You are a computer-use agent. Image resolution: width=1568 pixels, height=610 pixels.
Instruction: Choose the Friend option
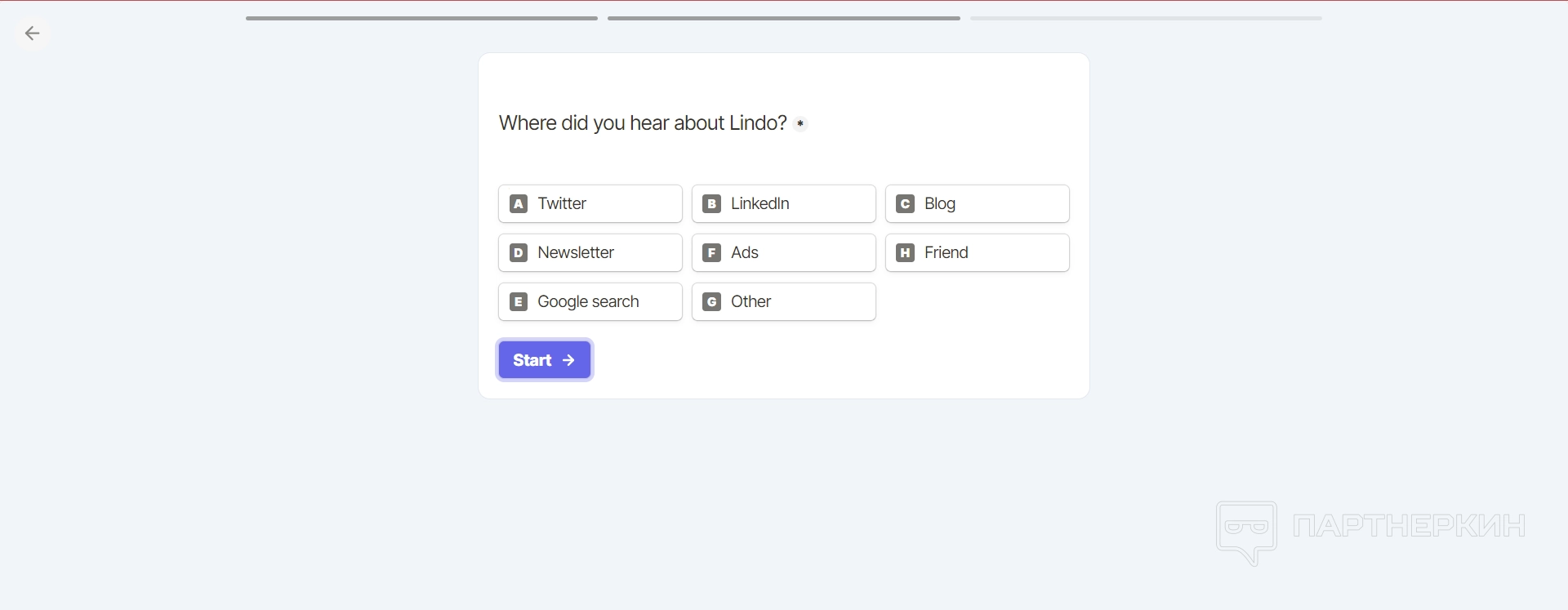tap(977, 252)
